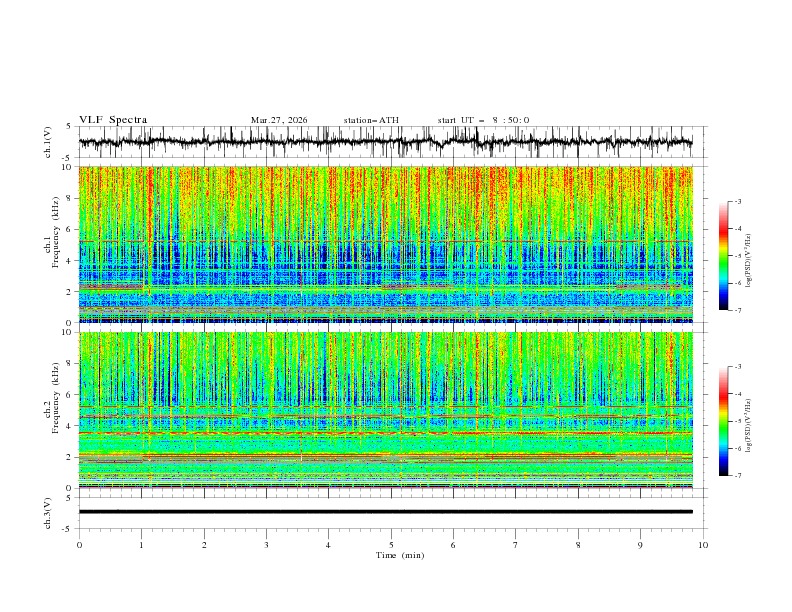The image size is (792, 612).
Task: Click the "6" tick on the time axis
Action: tap(453, 545)
